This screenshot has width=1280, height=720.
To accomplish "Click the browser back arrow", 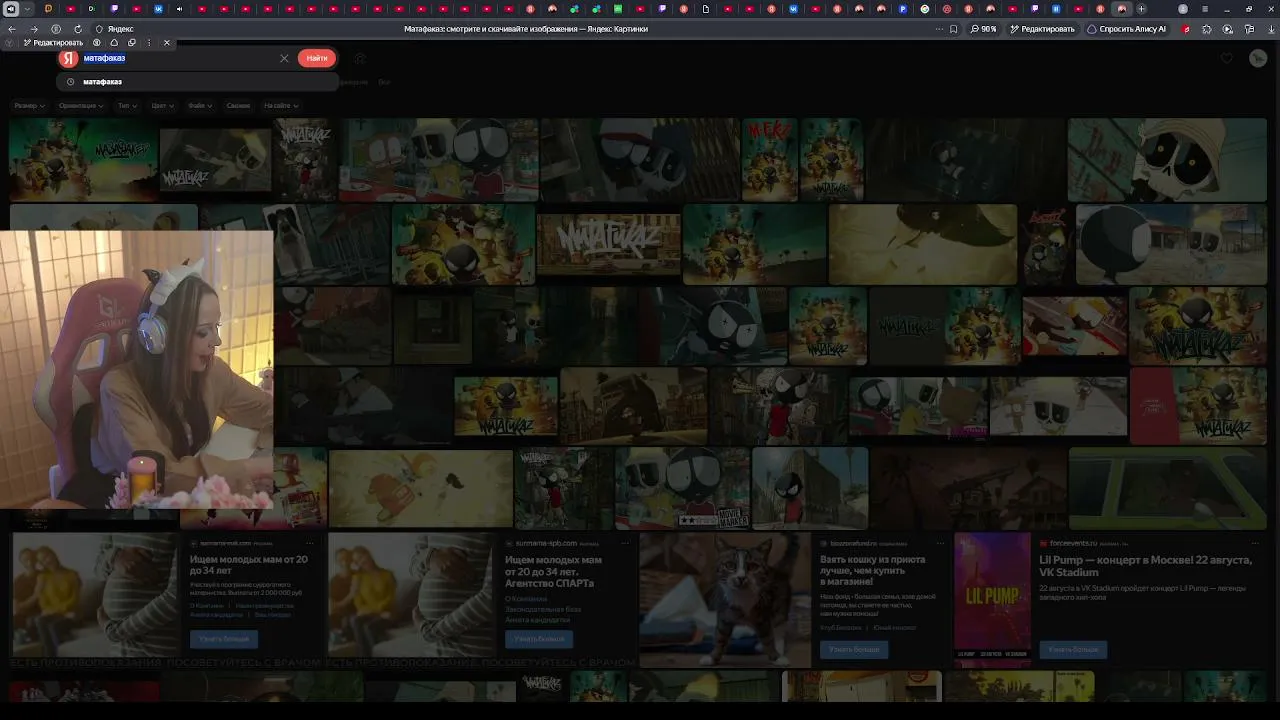I will pyautogui.click(x=12, y=29).
